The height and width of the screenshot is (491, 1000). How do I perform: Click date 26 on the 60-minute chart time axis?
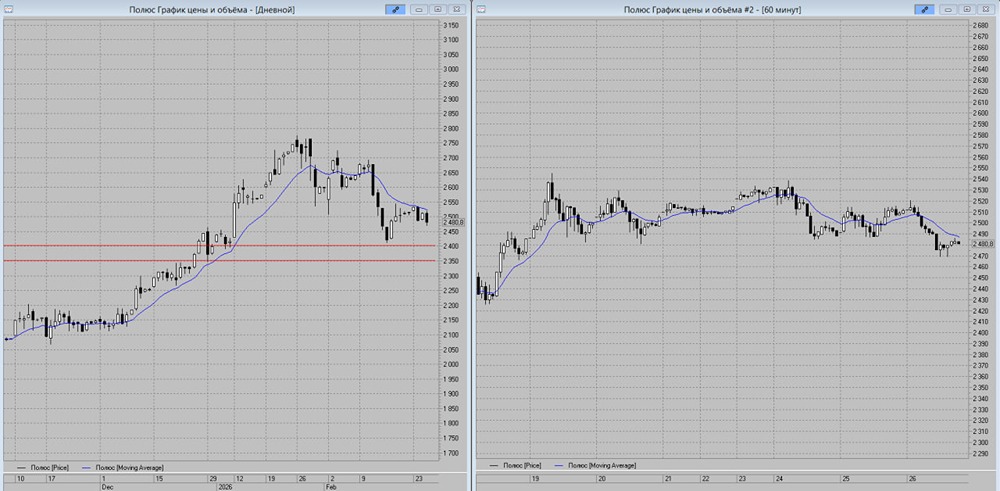[x=912, y=478]
